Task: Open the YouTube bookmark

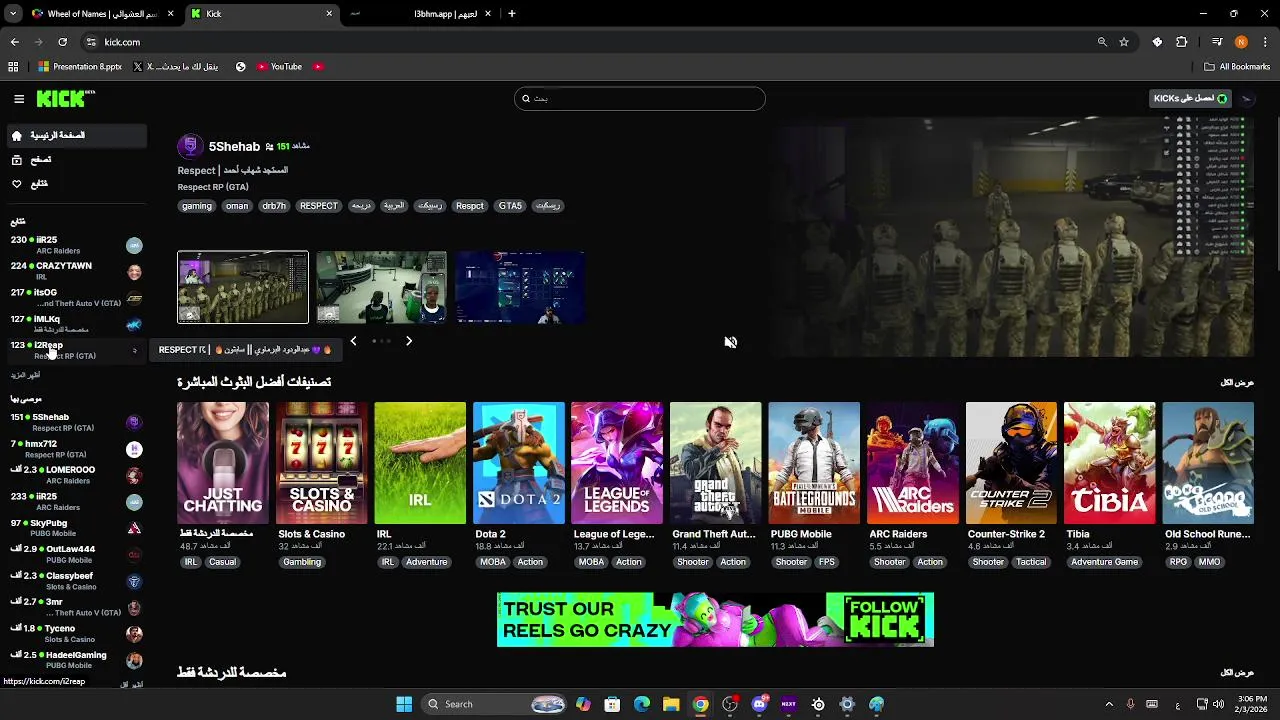Action: [279, 67]
